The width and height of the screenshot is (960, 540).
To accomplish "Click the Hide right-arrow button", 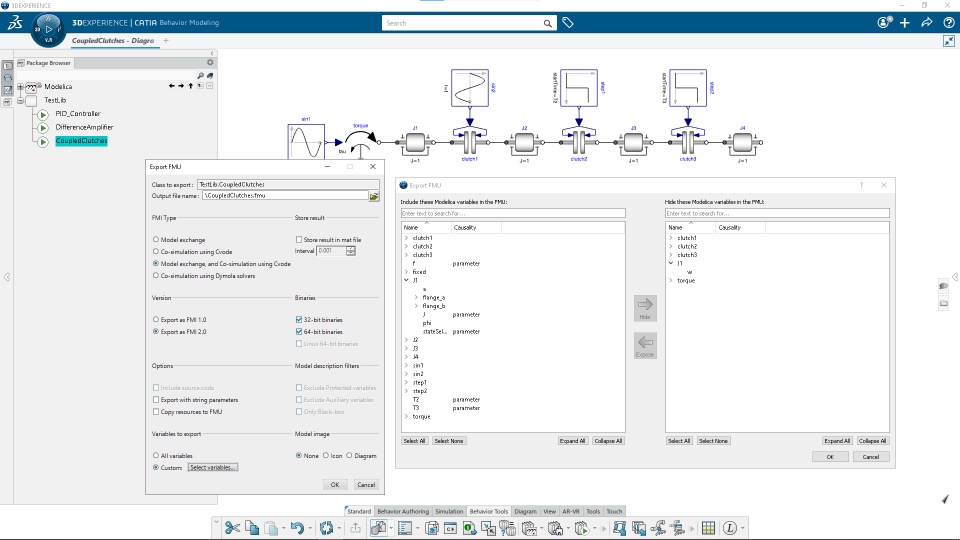I will [645, 308].
